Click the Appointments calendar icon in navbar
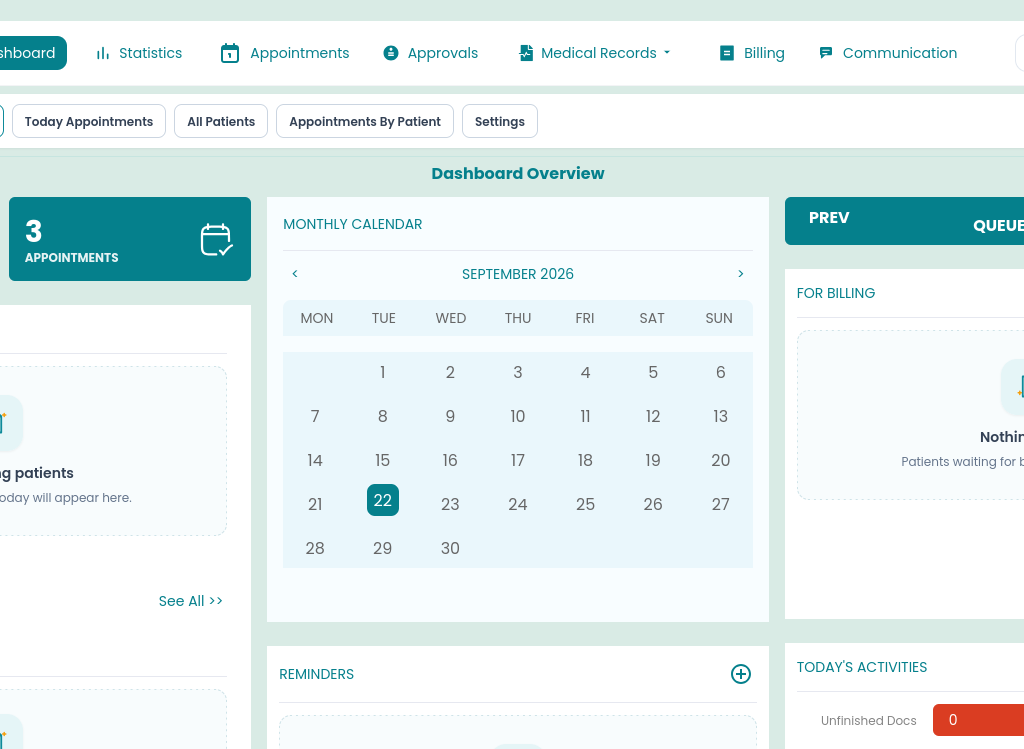This screenshot has width=1024, height=749. (230, 53)
